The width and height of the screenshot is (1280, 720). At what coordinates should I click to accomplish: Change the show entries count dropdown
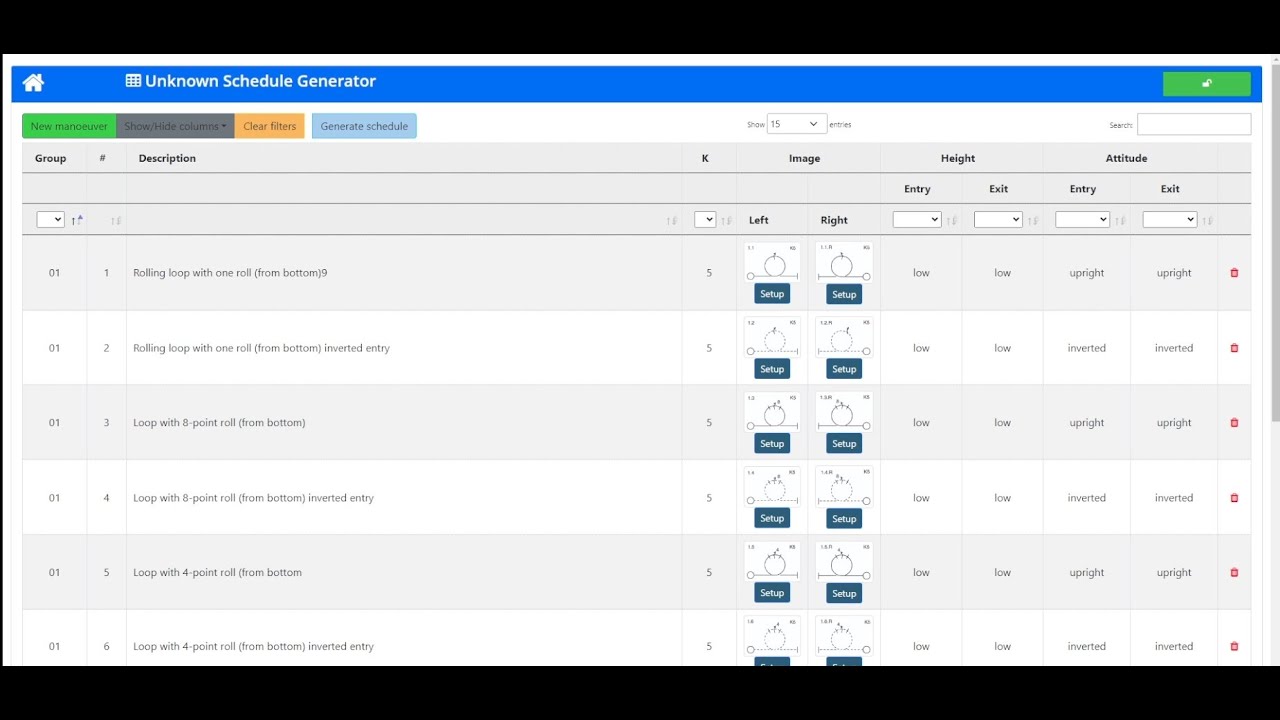pyautogui.click(x=796, y=124)
